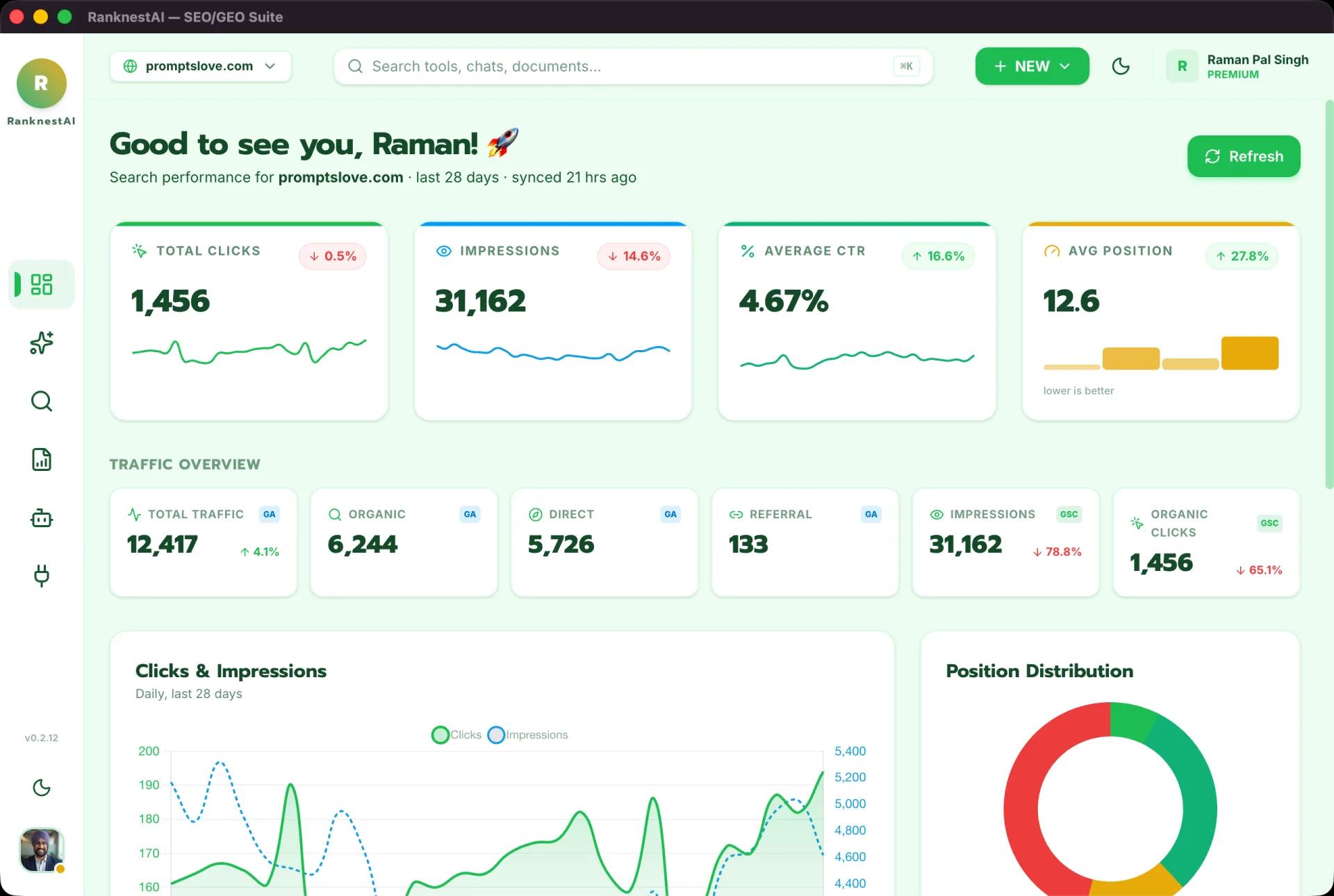The image size is (1334, 896).
Task: Click the magnifier icon in search bar
Action: 355,66
